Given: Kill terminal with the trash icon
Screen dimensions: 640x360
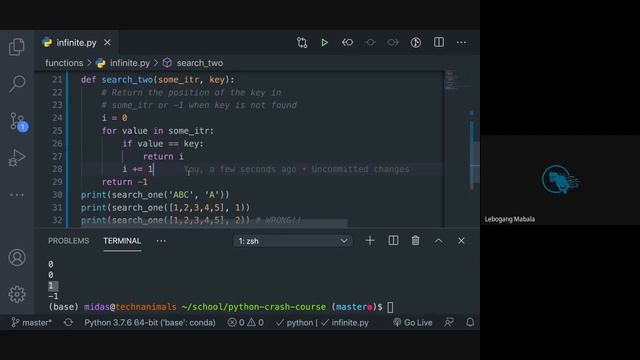Looking at the screenshot, I should click(x=416, y=241).
